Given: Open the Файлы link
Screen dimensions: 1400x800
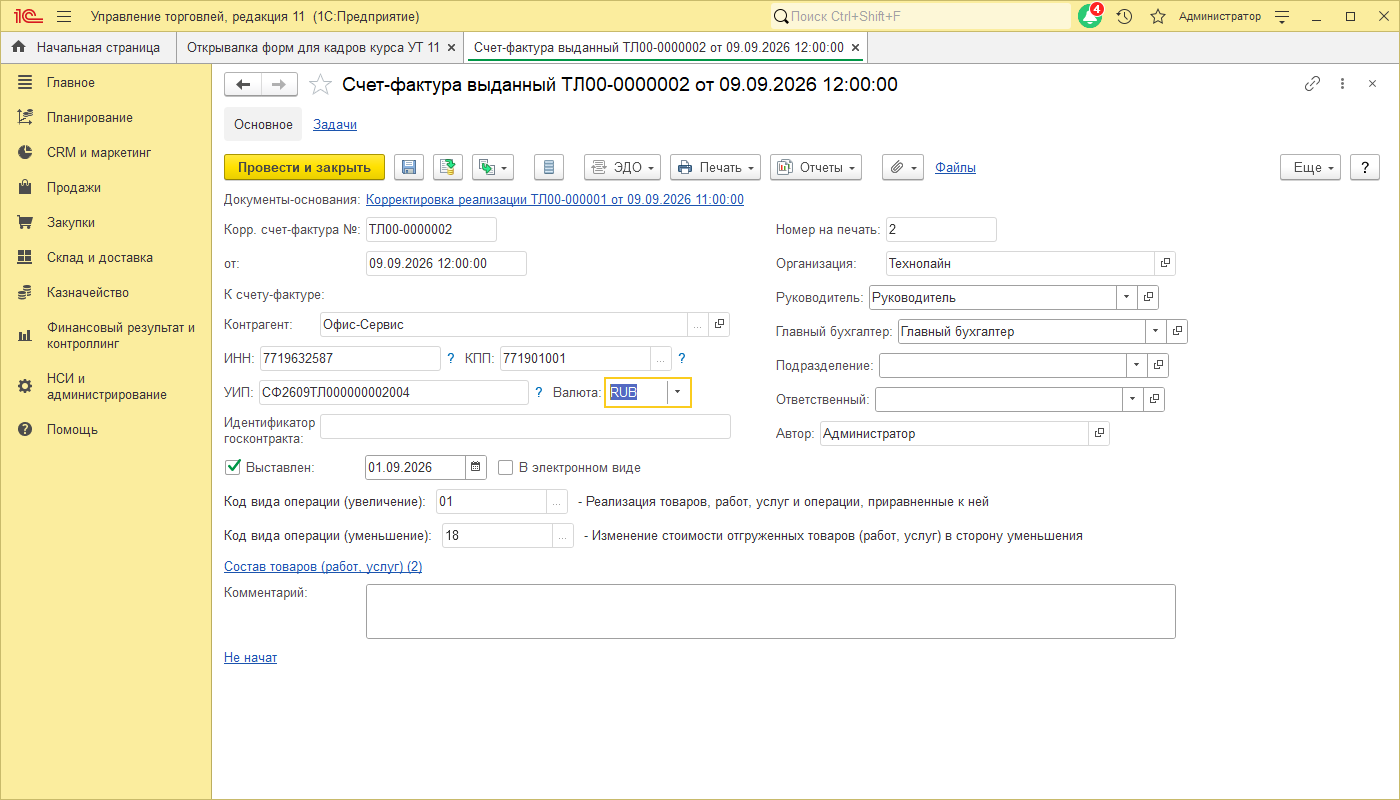Looking at the screenshot, I should coord(955,168).
